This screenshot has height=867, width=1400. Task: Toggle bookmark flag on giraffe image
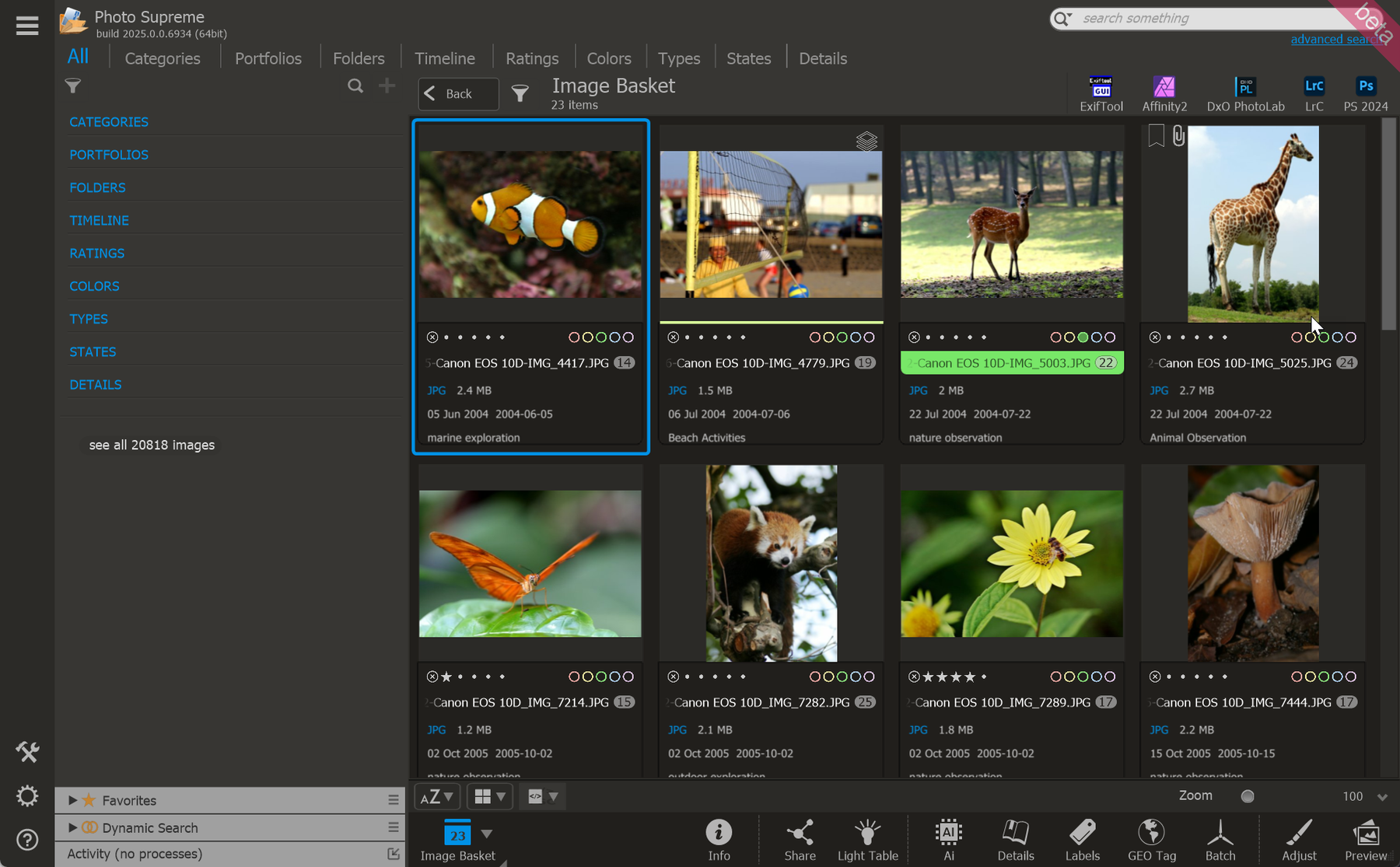[1156, 135]
